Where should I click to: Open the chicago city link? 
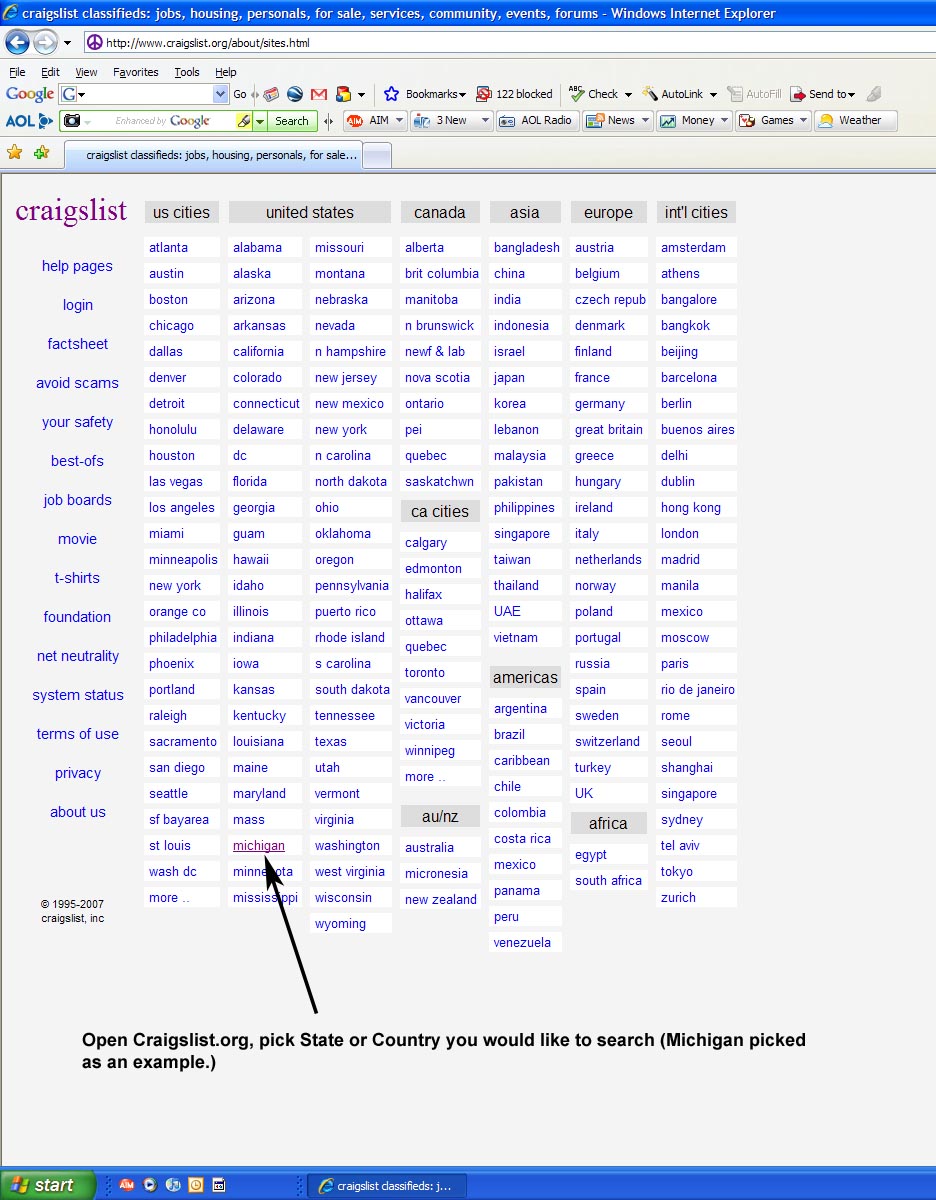point(171,326)
